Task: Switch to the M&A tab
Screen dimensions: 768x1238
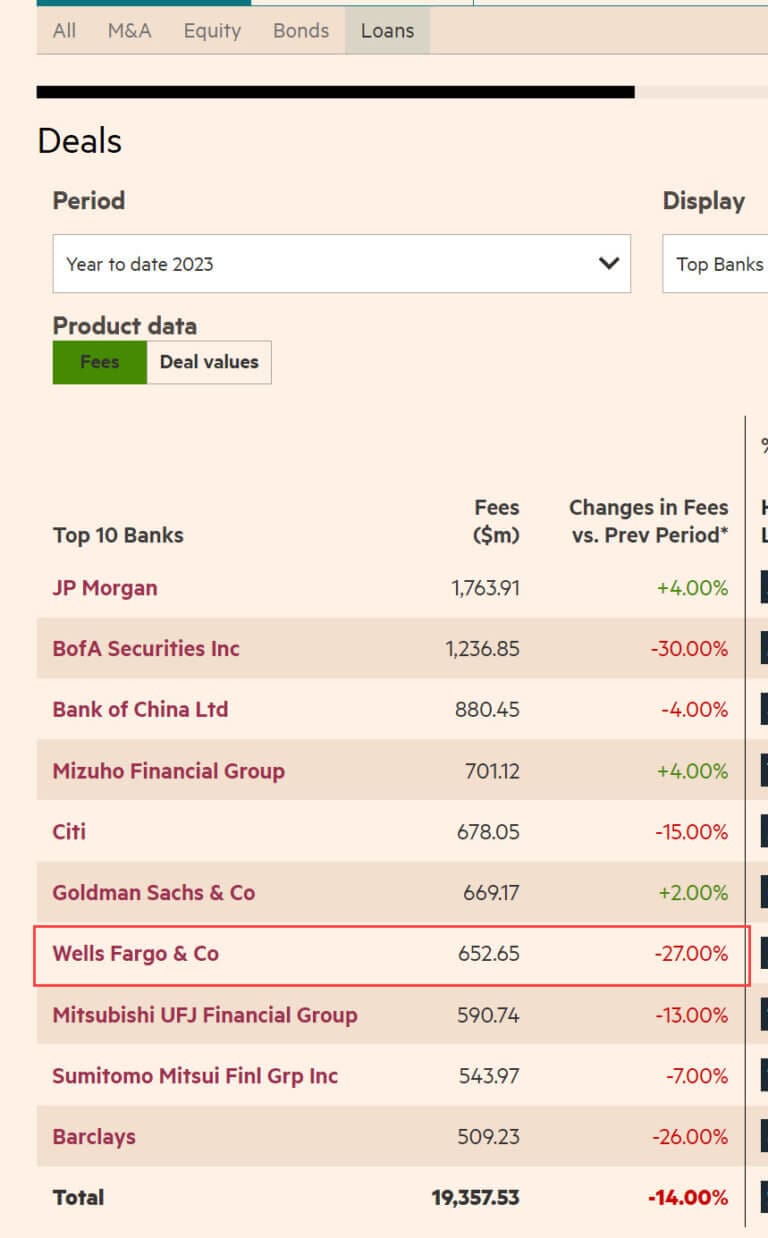Action: (x=129, y=31)
